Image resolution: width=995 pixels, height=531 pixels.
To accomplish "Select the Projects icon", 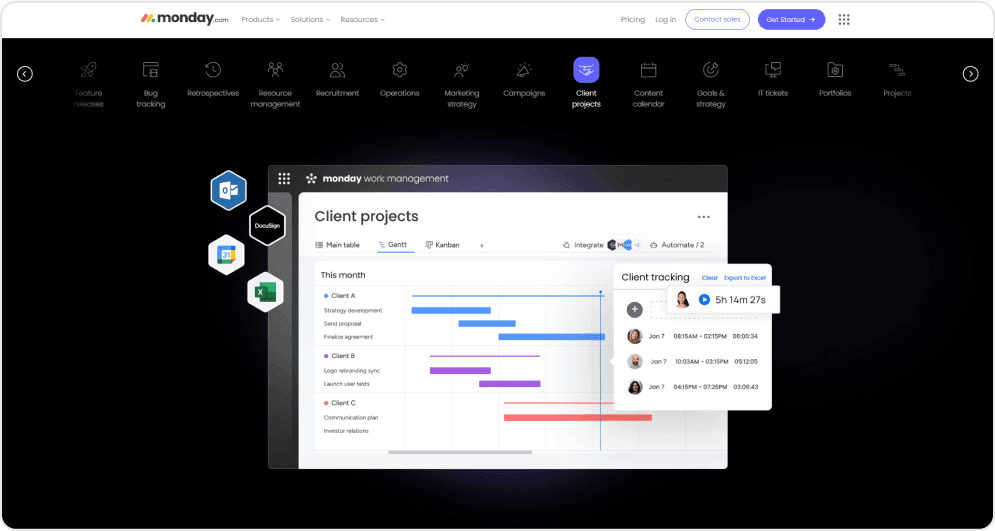I will (x=897, y=70).
